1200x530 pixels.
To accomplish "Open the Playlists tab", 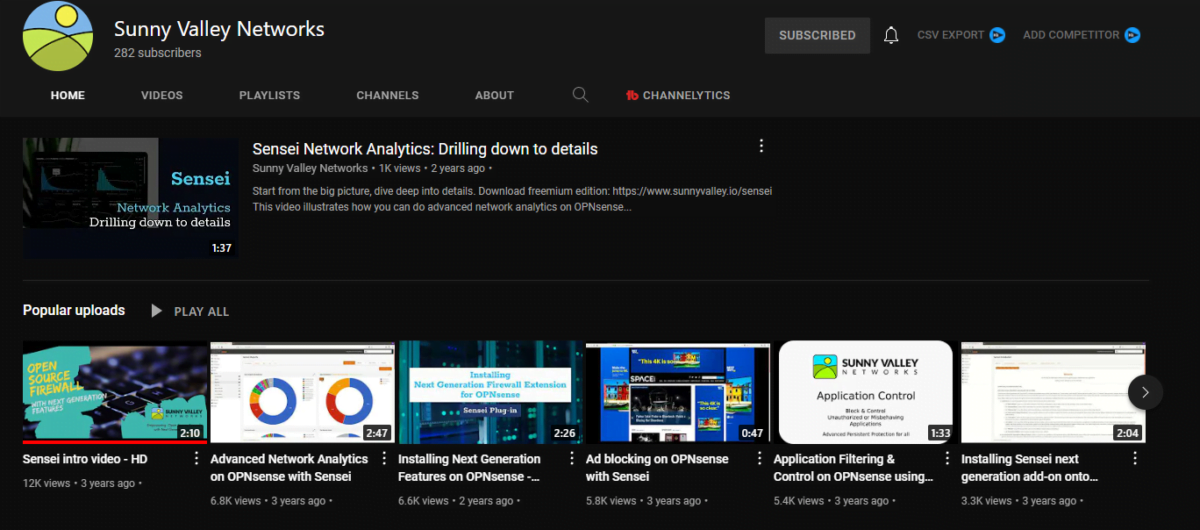I will click(x=270, y=95).
